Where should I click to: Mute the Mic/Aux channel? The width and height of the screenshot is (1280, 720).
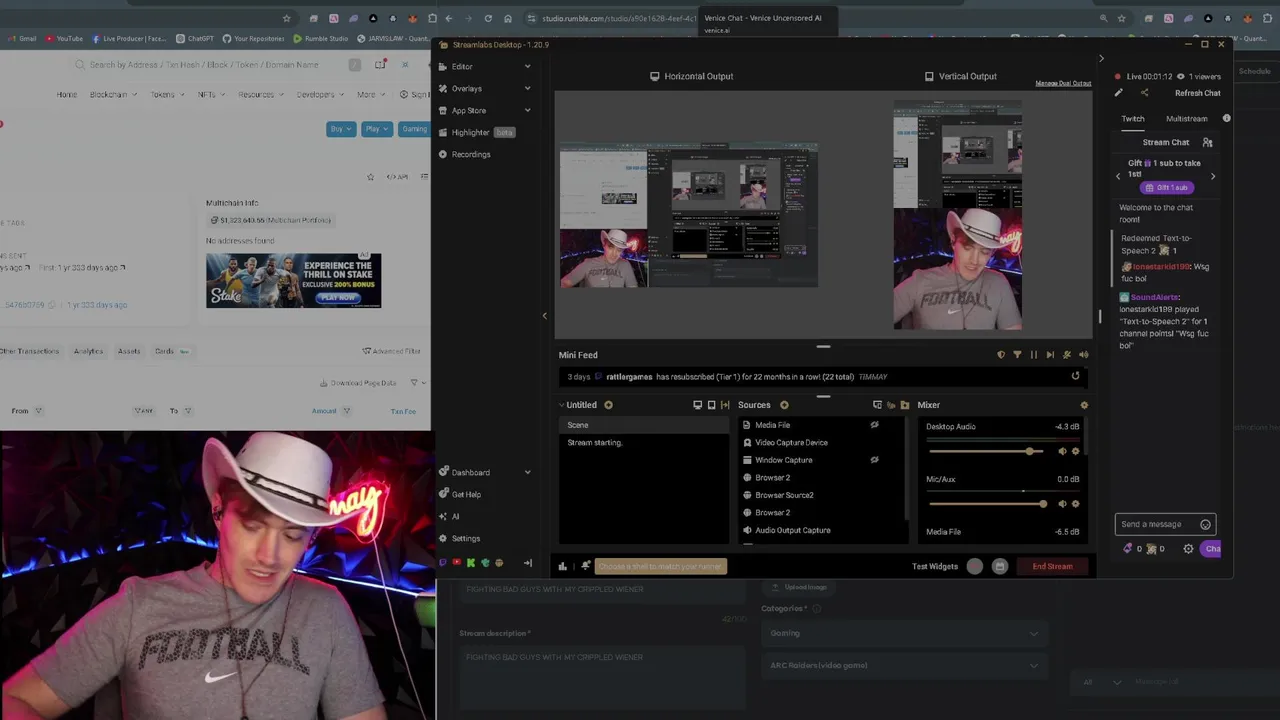[1062, 503]
